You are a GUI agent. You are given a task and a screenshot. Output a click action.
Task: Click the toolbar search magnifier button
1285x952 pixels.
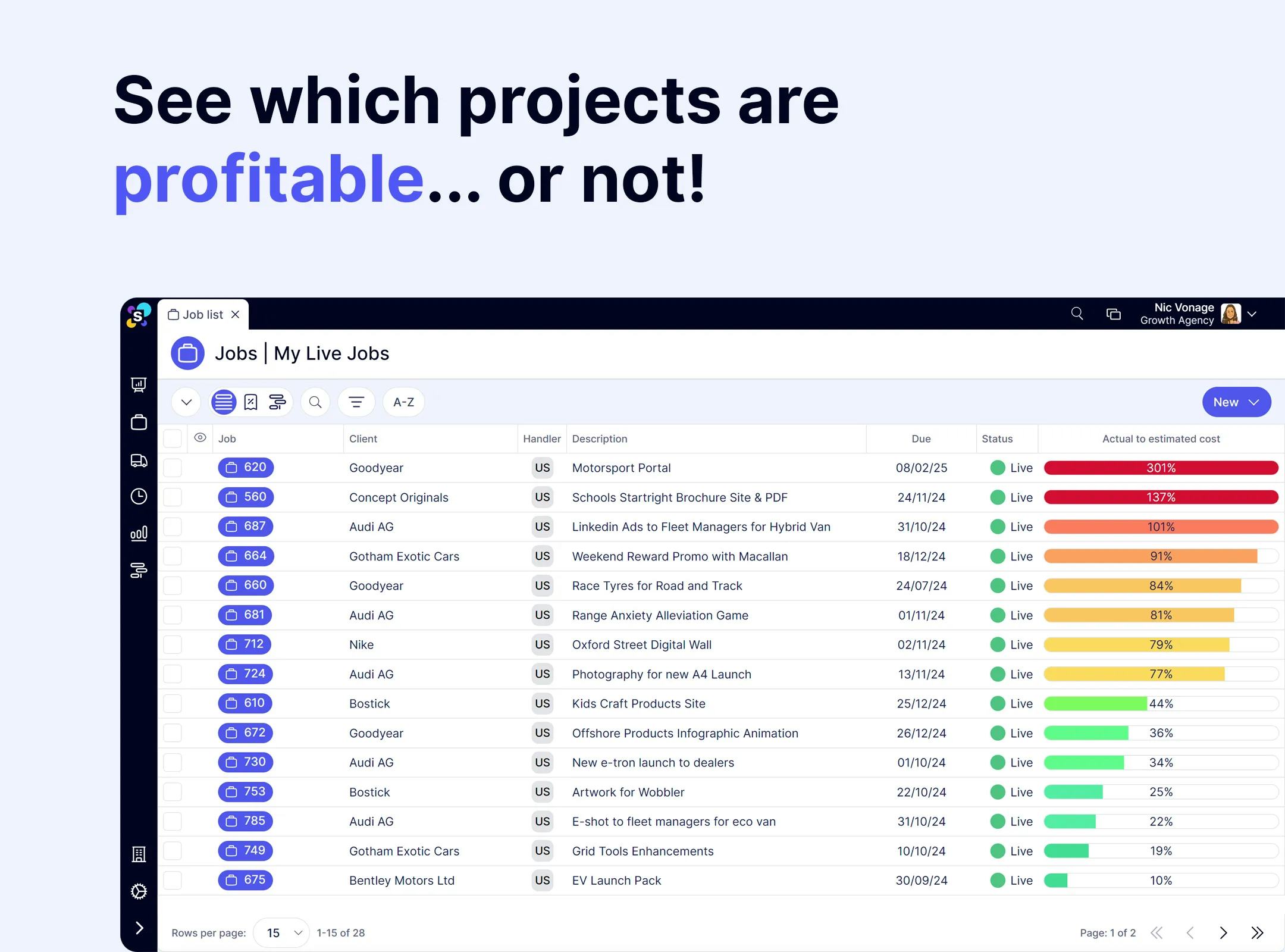tap(315, 402)
